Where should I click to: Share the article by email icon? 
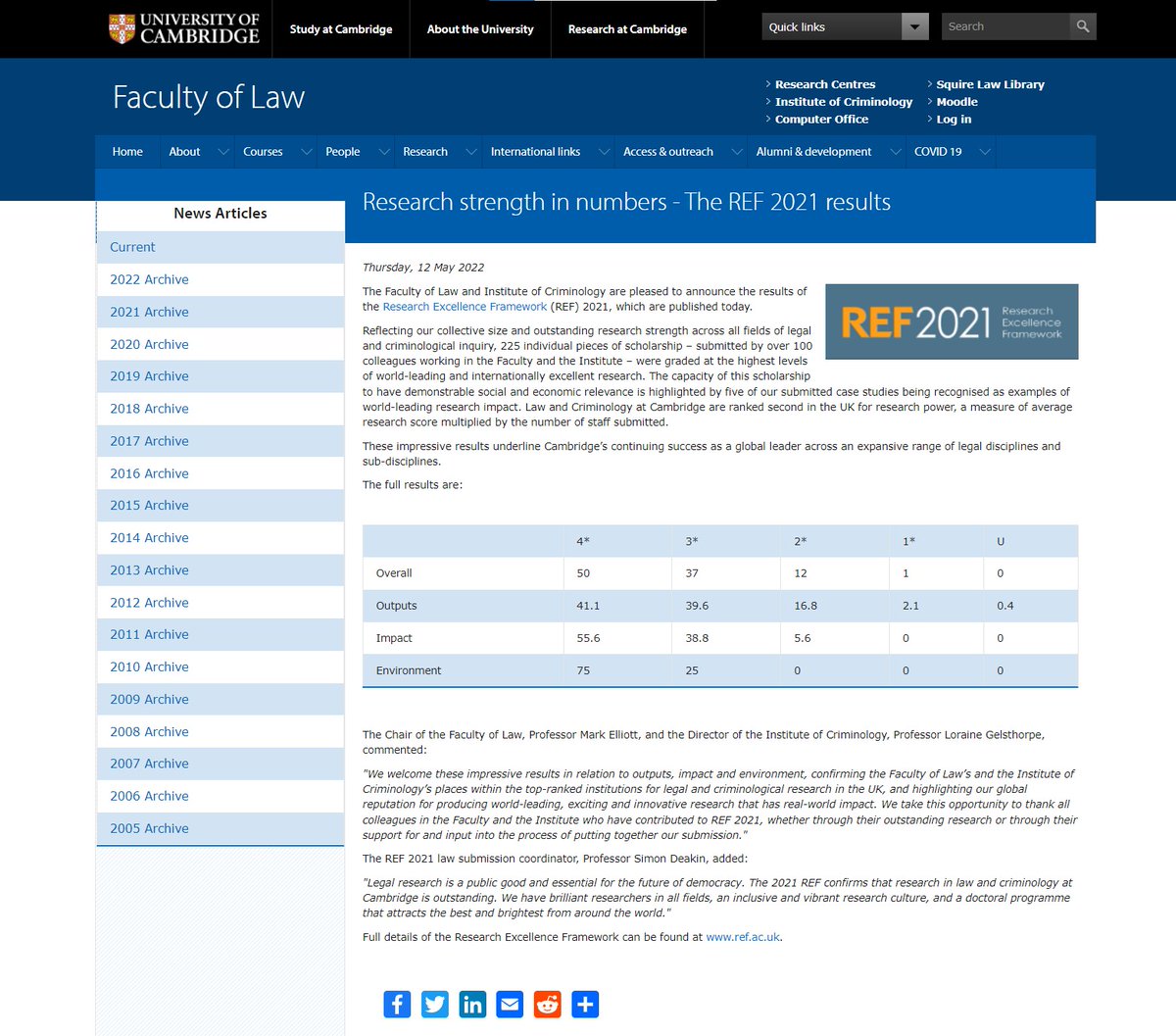(x=510, y=1005)
